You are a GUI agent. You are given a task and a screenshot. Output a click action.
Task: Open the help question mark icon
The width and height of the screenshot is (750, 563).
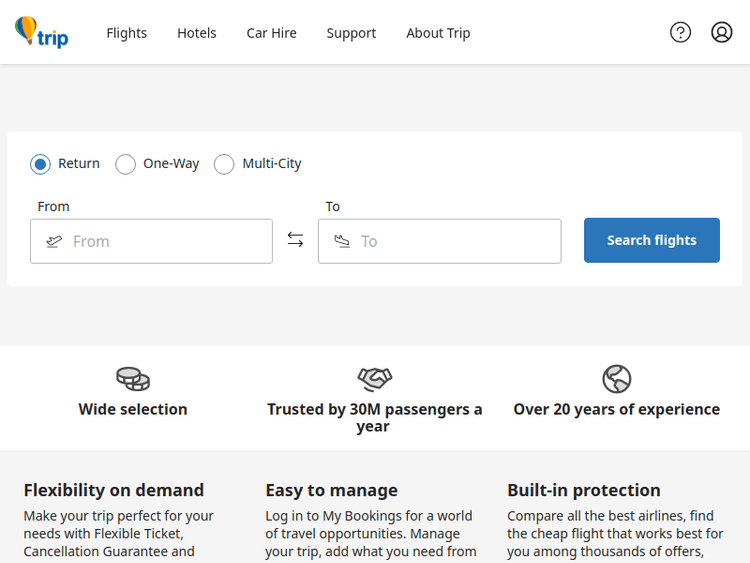[x=680, y=32]
